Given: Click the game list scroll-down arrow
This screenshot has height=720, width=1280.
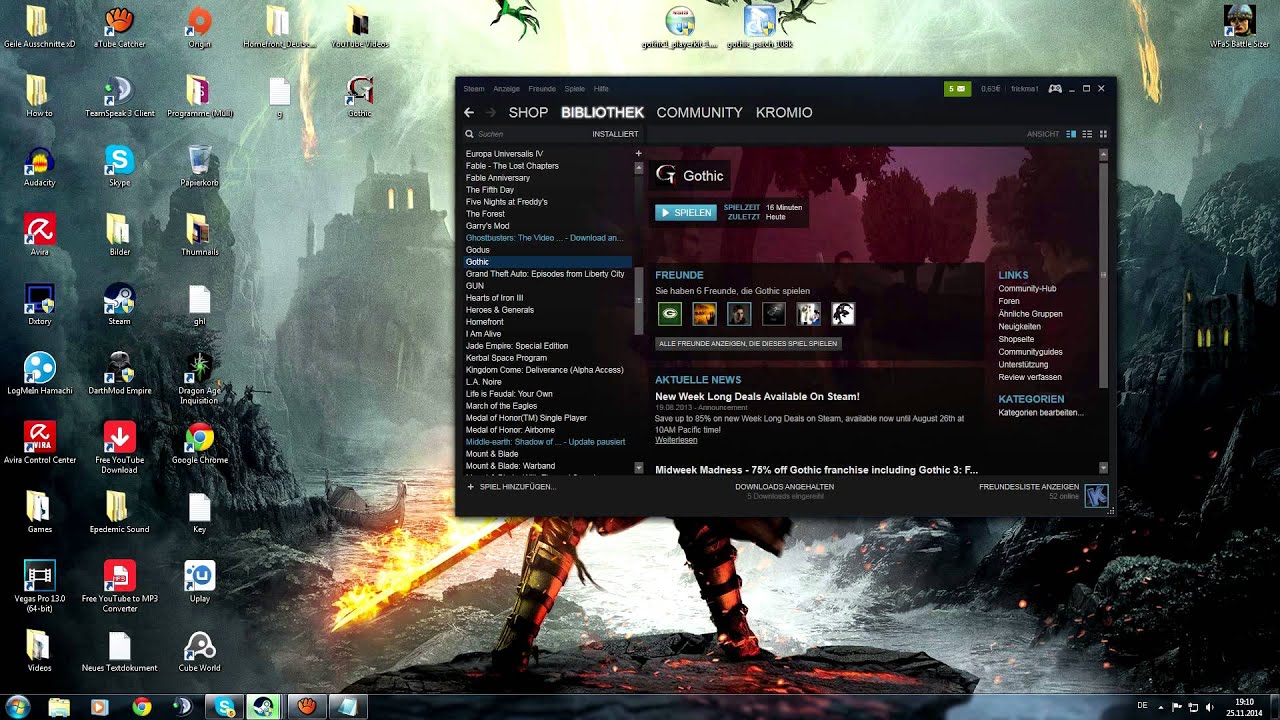Looking at the screenshot, I should tap(639, 467).
